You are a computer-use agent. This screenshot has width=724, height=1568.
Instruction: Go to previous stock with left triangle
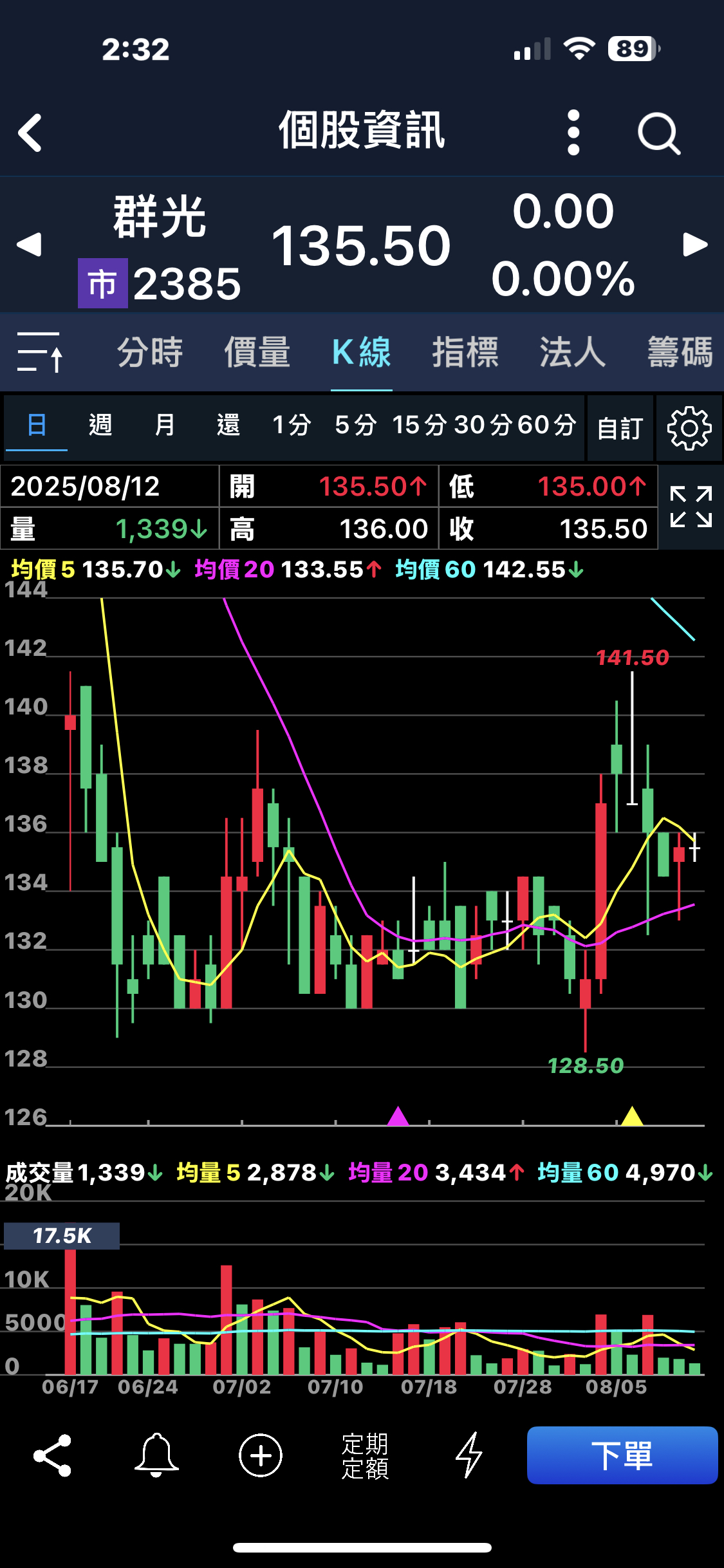pyautogui.click(x=29, y=245)
